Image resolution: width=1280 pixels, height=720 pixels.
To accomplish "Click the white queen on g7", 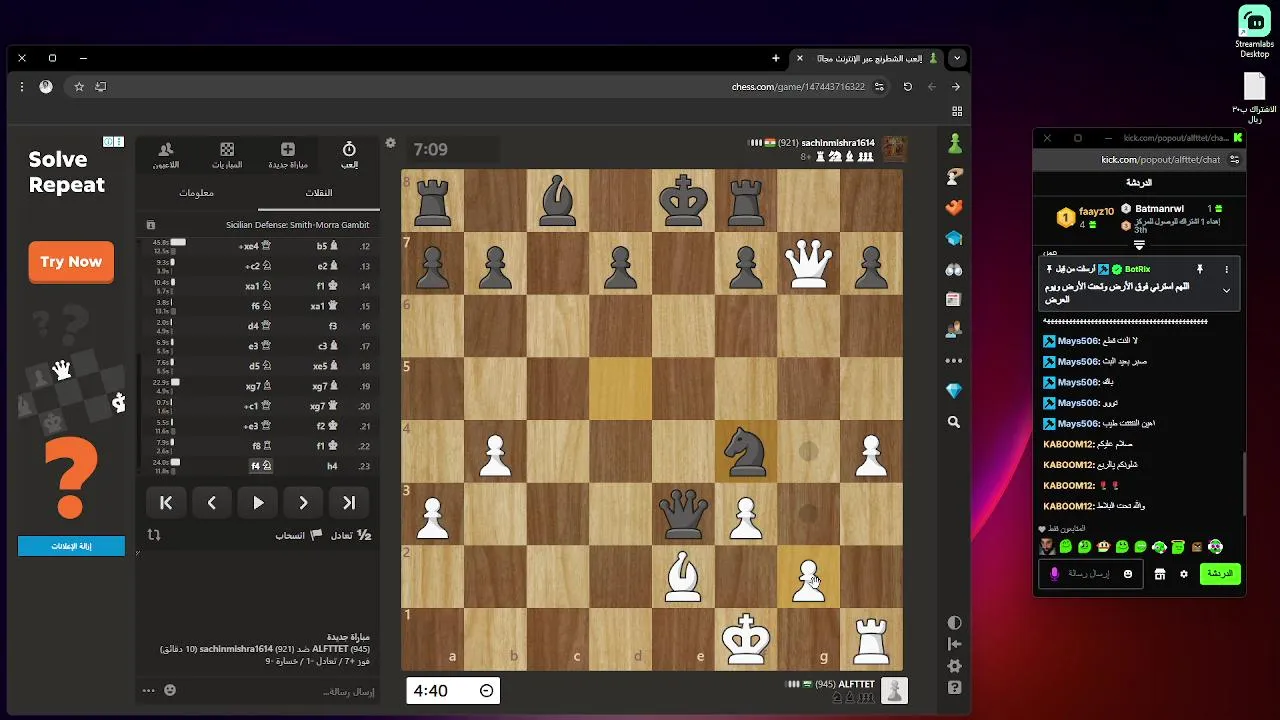I will click(809, 263).
